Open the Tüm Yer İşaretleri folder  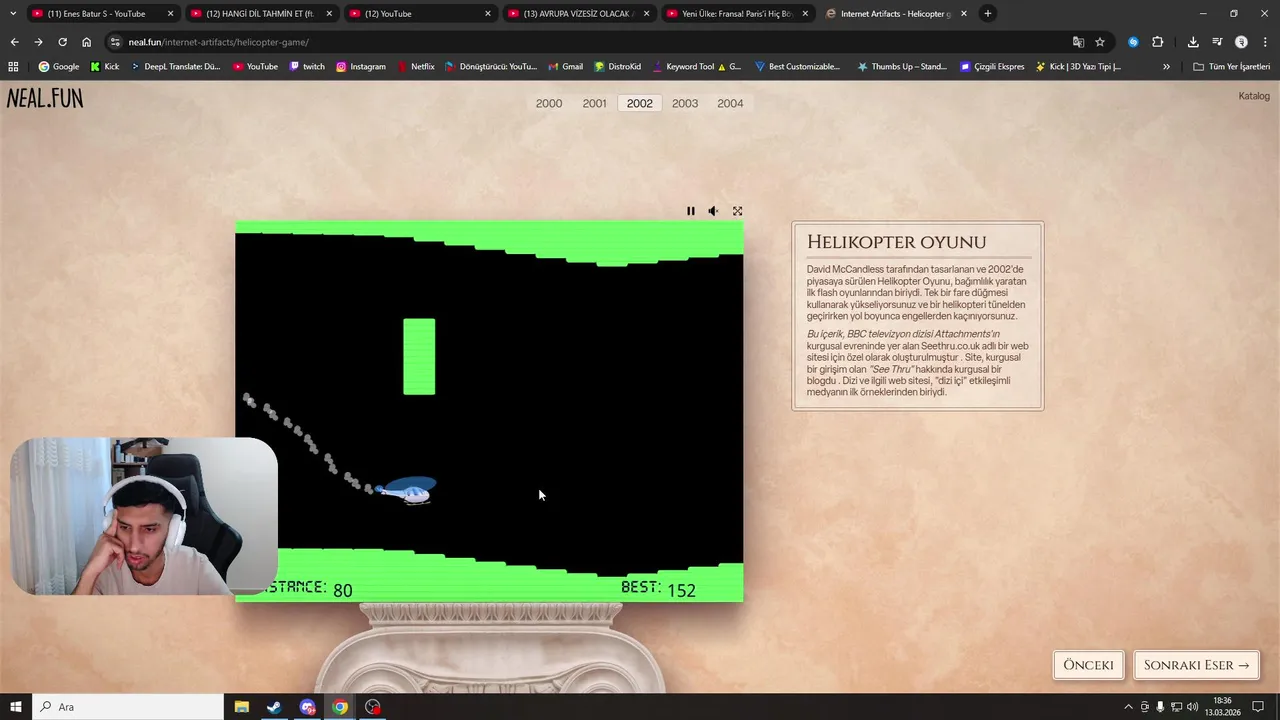pos(1232,66)
